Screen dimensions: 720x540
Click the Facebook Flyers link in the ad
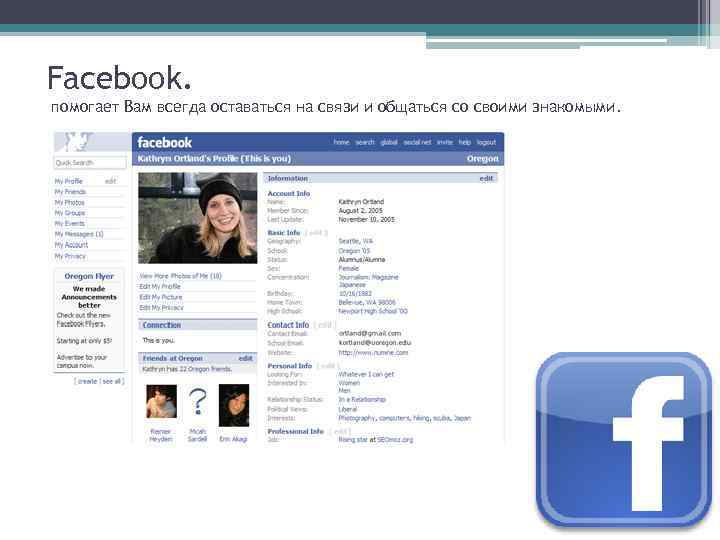click(x=81, y=324)
